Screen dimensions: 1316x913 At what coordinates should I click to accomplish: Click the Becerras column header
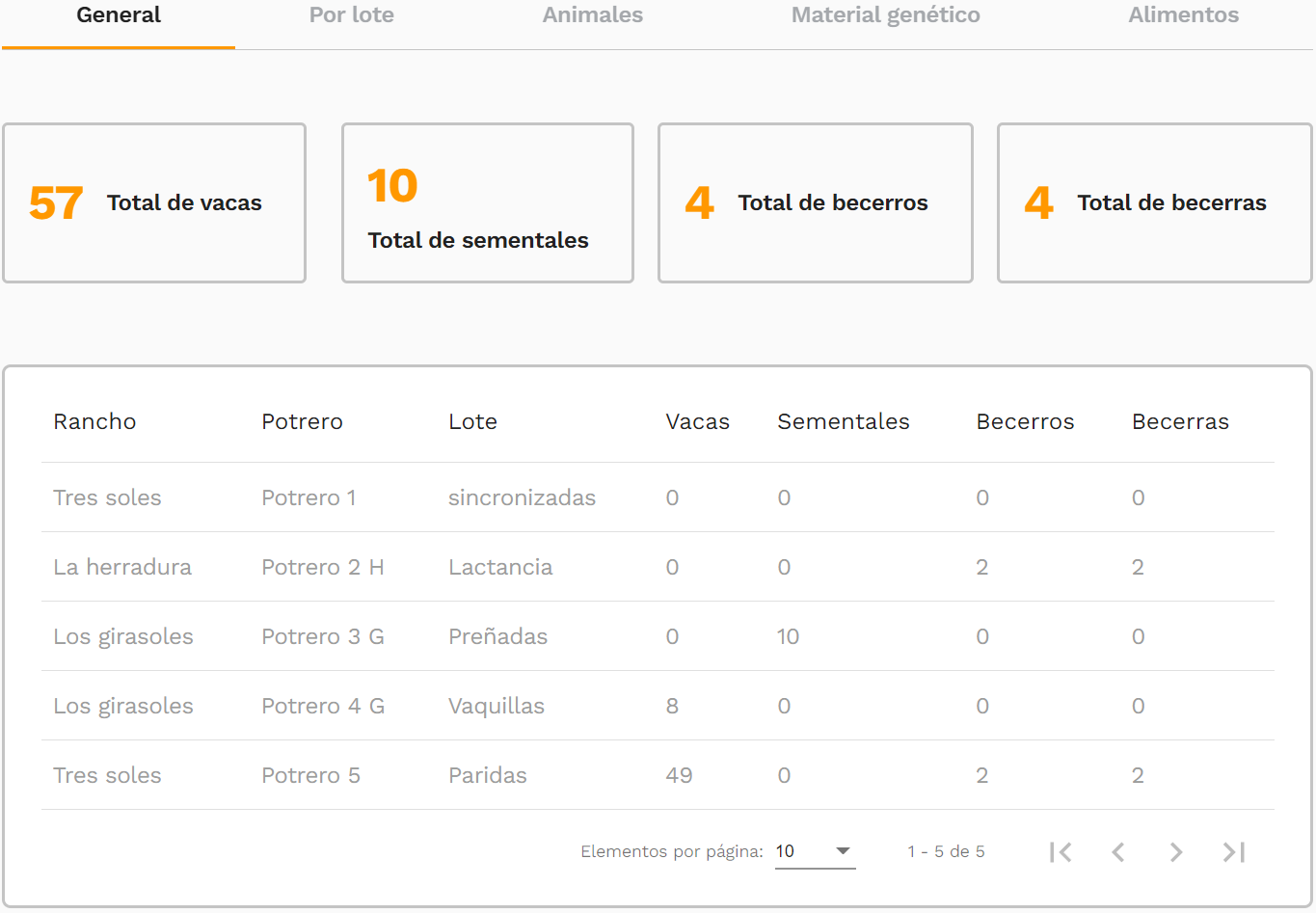point(1180,421)
